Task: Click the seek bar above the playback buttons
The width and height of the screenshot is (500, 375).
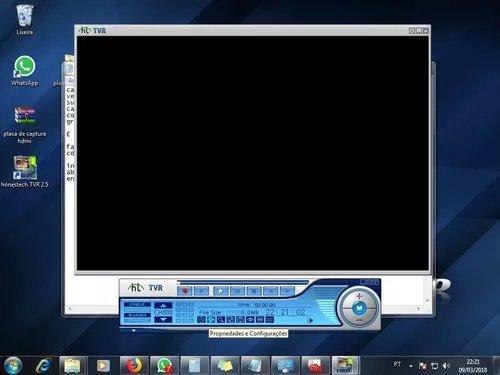Action: point(243,282)
